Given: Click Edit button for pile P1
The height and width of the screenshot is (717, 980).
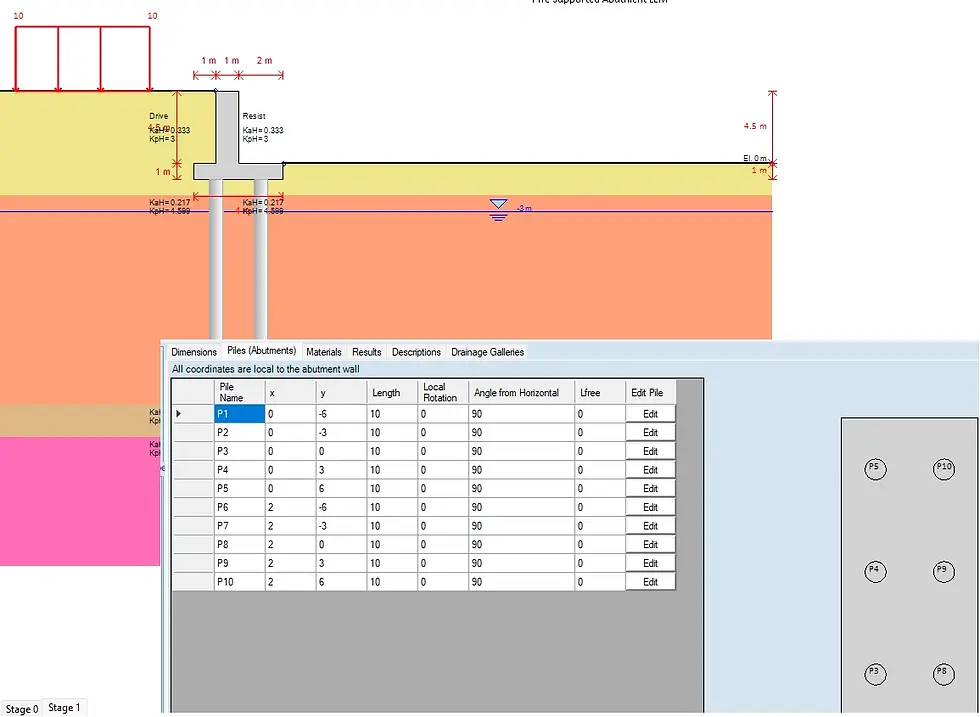Looking at the screenshot, I should [651, 414].
